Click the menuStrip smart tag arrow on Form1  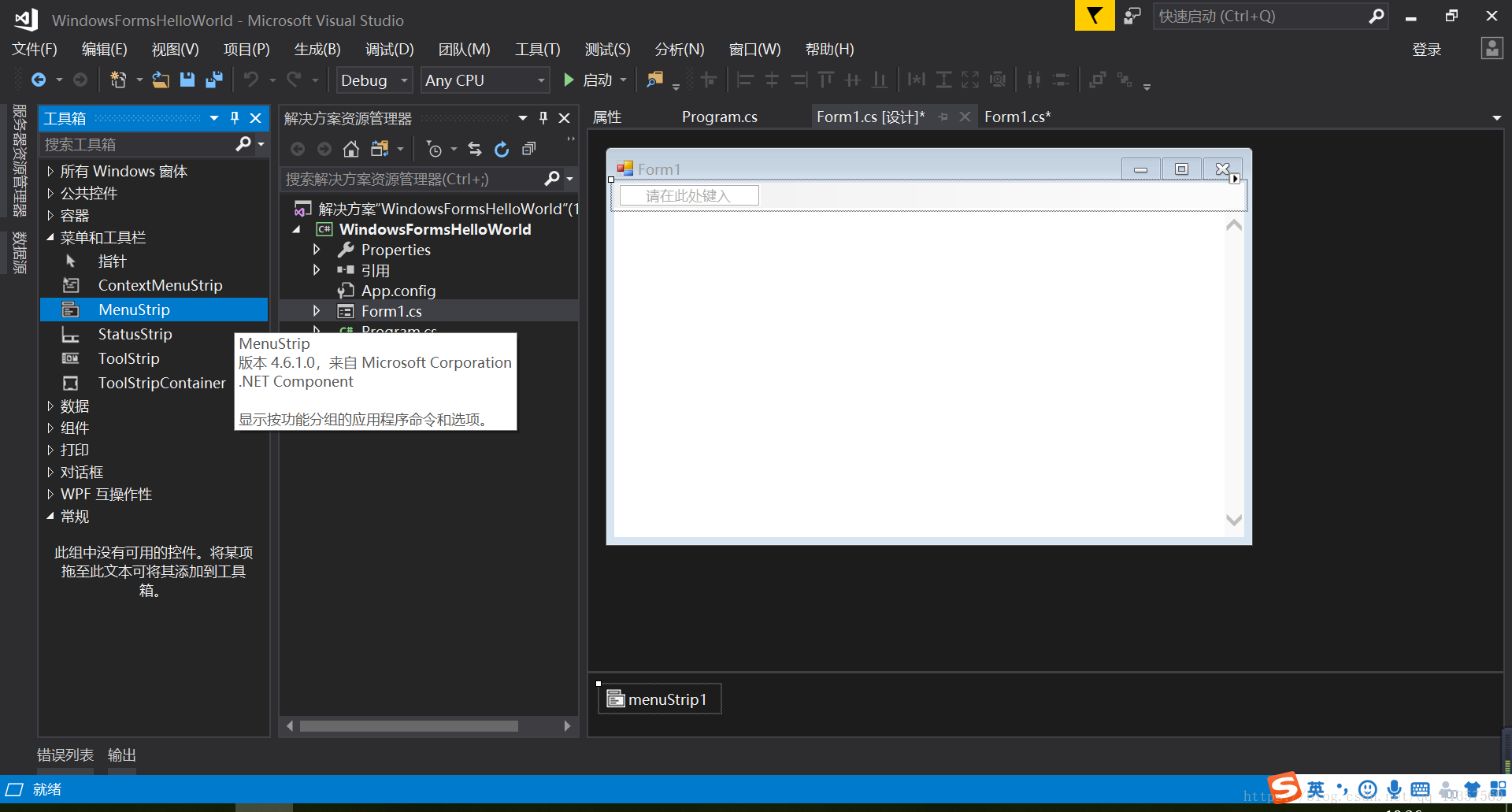coord(1235,179)
